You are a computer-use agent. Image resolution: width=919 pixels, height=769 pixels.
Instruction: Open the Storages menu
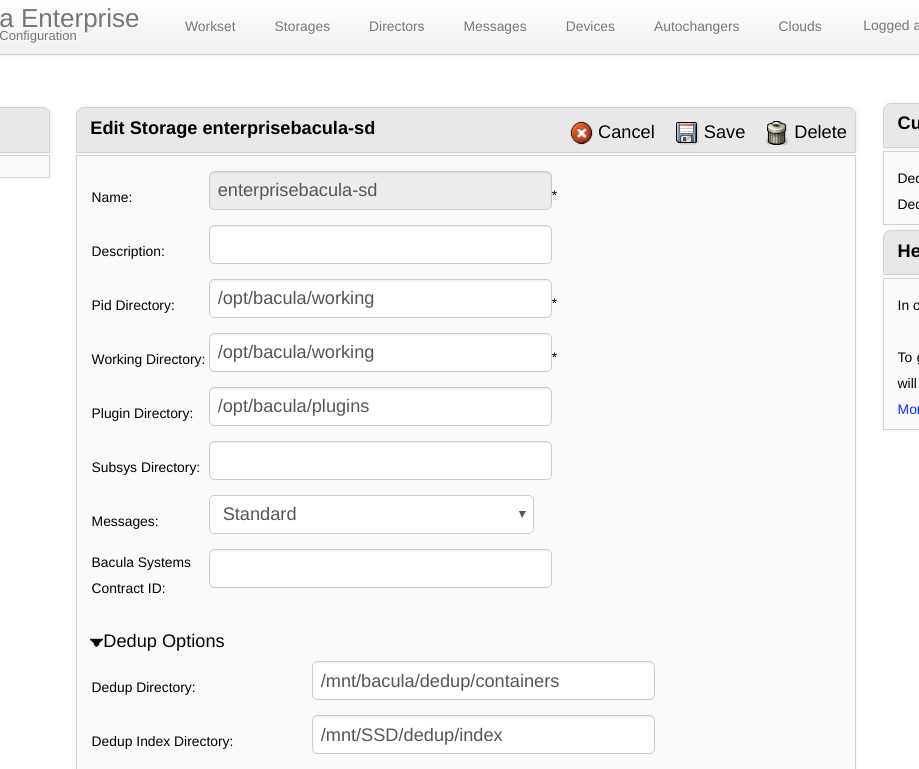coord(302,26)
